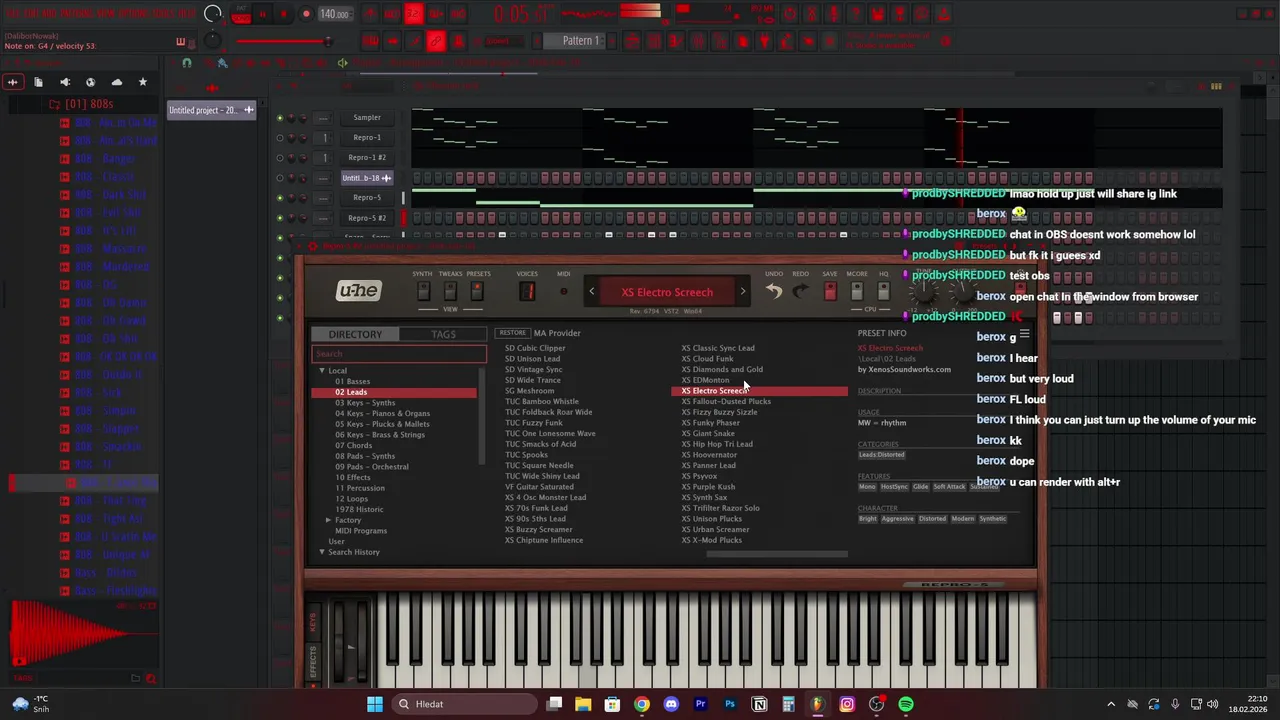Select the SD Cubic Clipper preset
The image size is (1280, 720).
(x=535, y=348)
